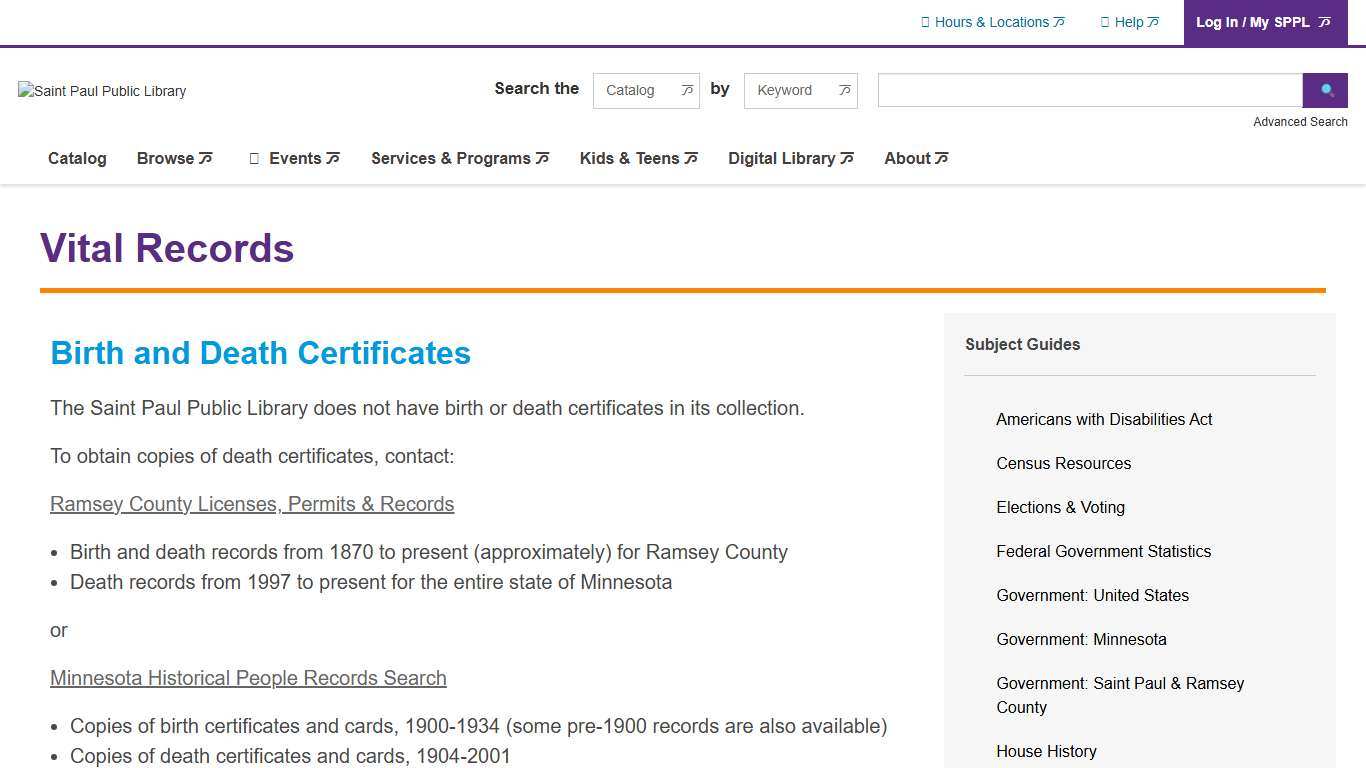1366x768 pixels.
Task: Open Ramsey County Licenses, Permits & Records link
Action: 252,504
